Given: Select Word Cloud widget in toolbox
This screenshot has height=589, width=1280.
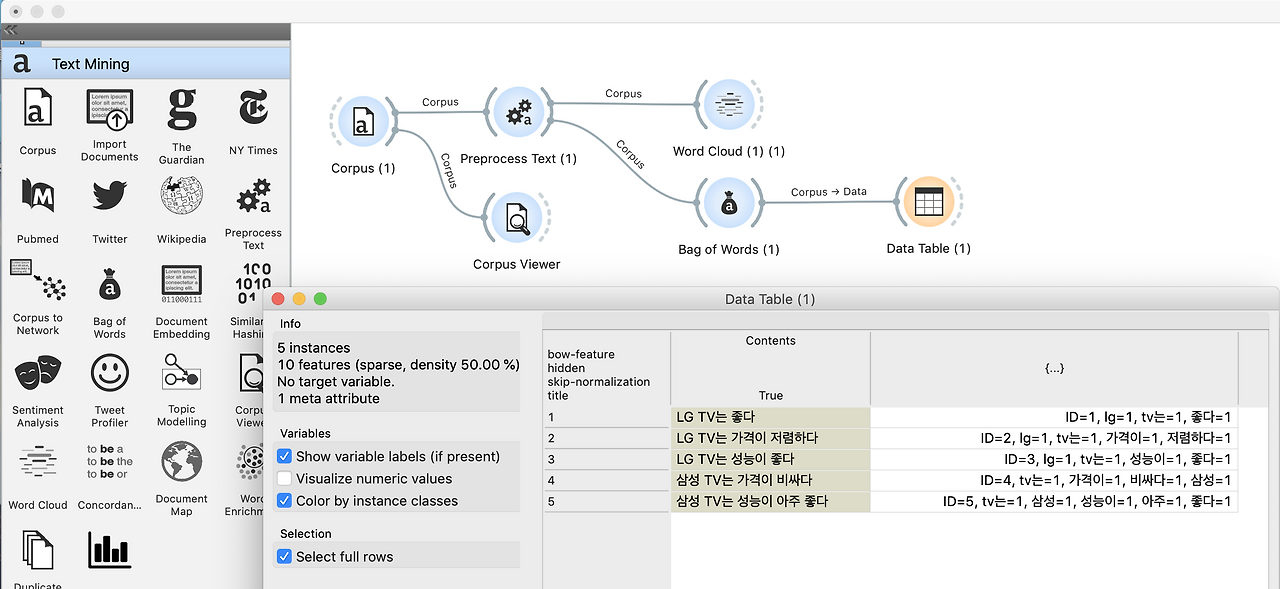Looking at the screenshot, I should pyautogui.click(x=38, y=476).
